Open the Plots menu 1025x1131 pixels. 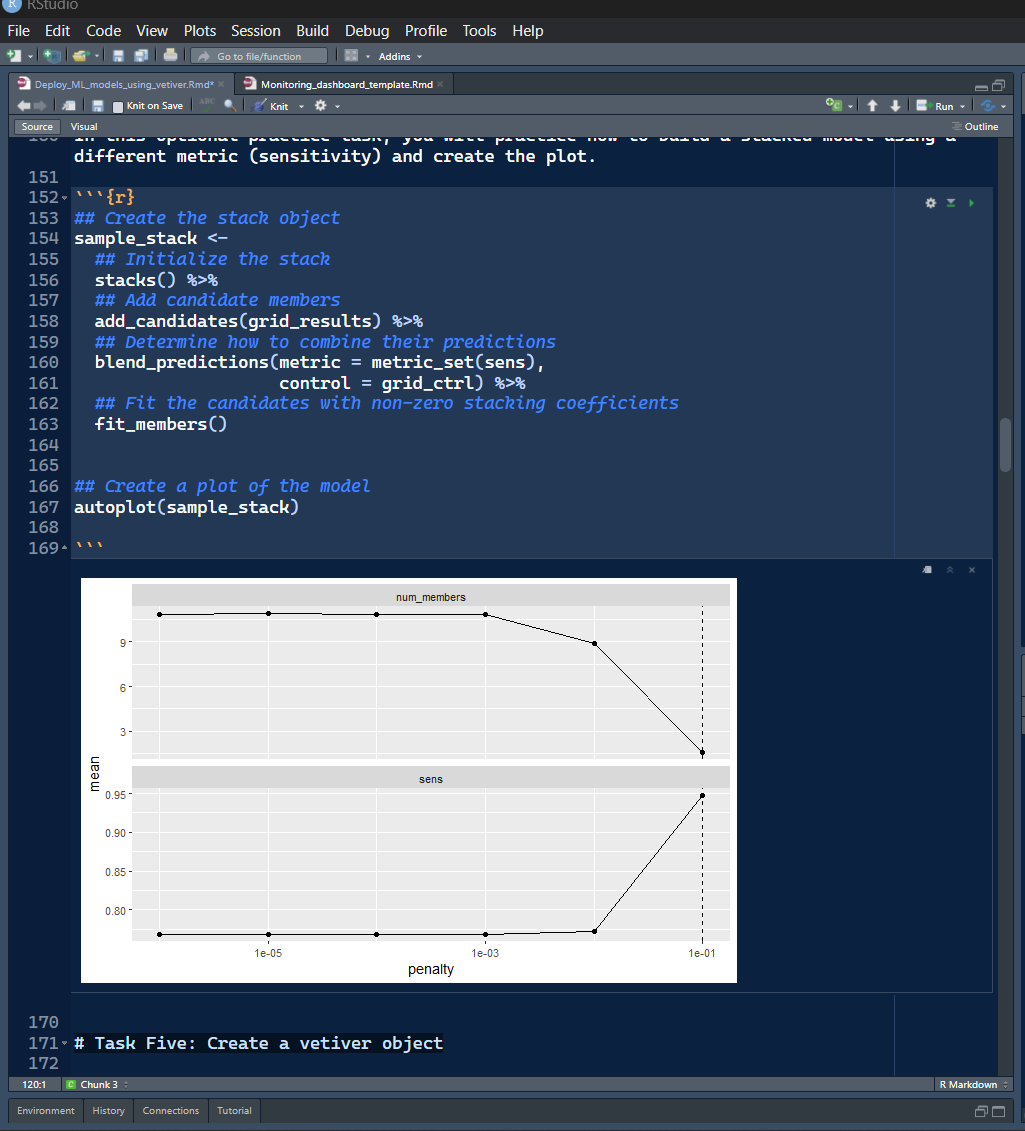coord(199,31)
